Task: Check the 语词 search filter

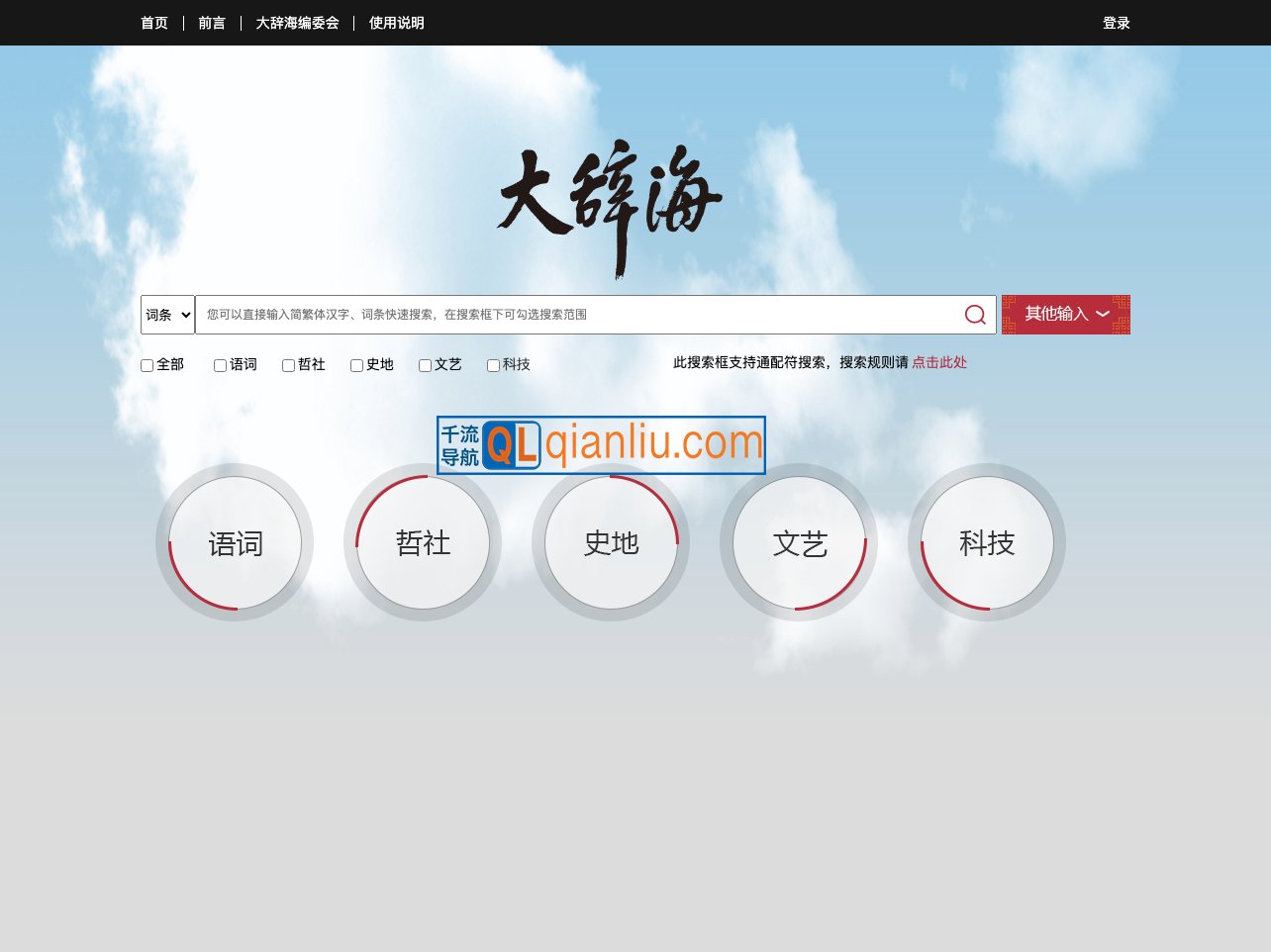Action: [x=220, y=365]
